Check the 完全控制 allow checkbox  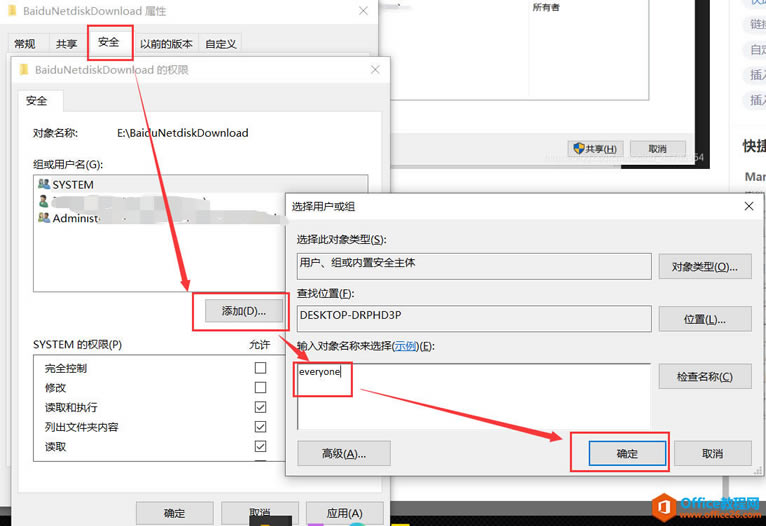point(260,368)
